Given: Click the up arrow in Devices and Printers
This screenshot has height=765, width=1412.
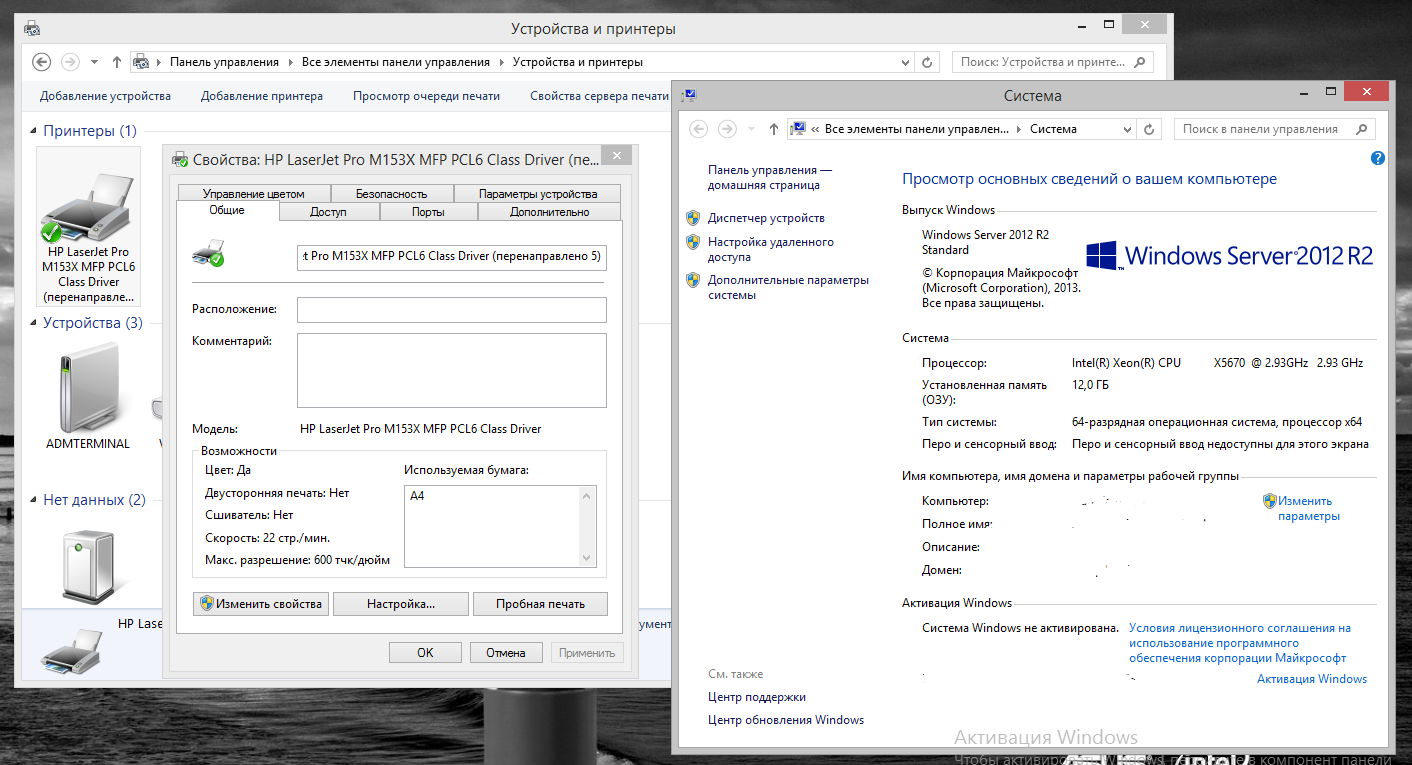Looking at the screenshot, I should pos(117,62).
